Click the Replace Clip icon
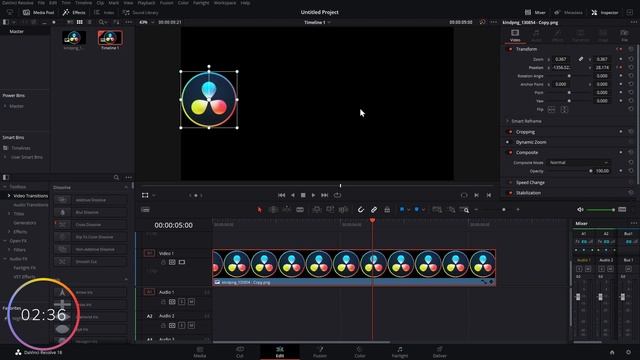Viewport: 640px width, 360px height. click(343, 209)
